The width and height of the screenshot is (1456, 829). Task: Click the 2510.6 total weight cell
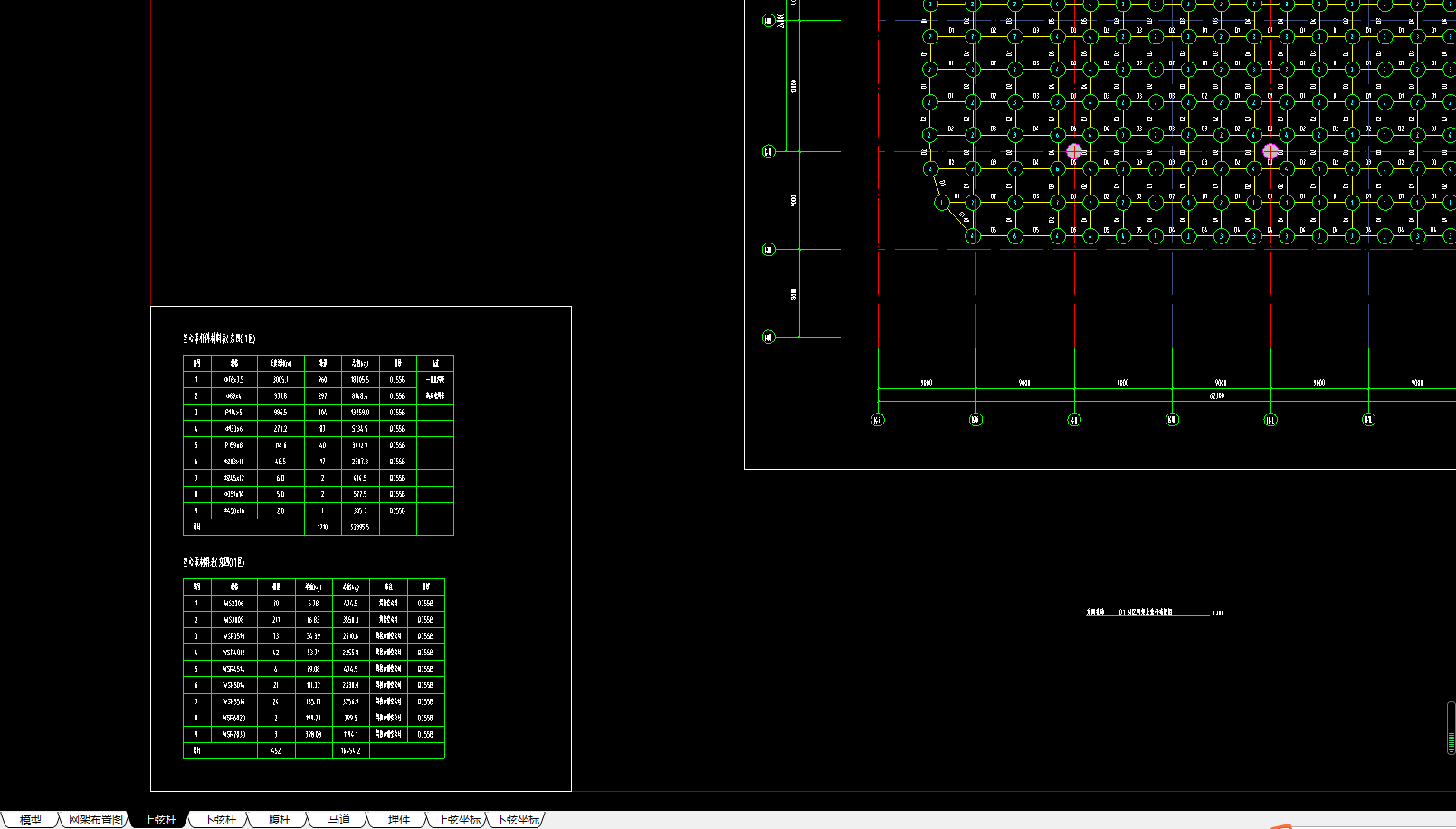coord(351,636)
